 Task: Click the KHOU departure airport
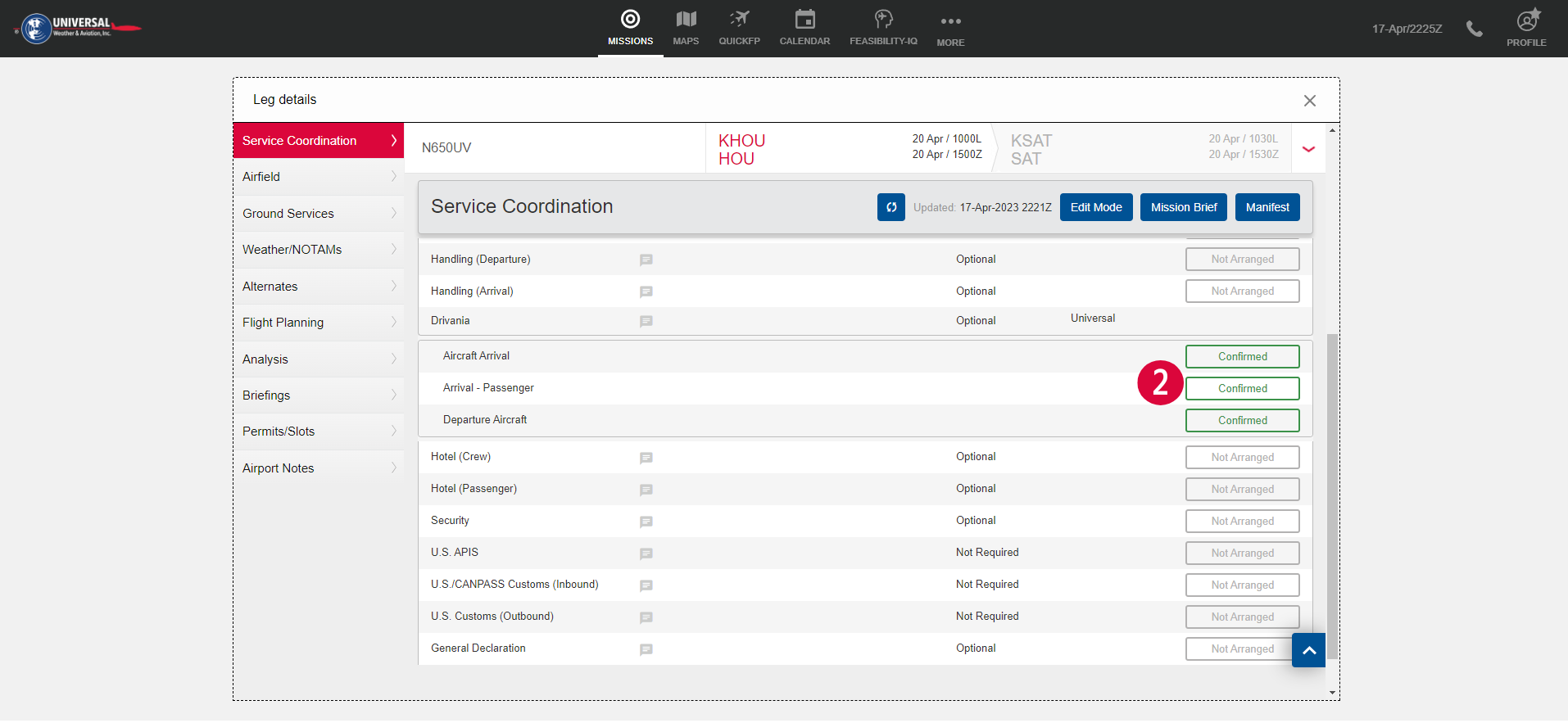point(741,141)
